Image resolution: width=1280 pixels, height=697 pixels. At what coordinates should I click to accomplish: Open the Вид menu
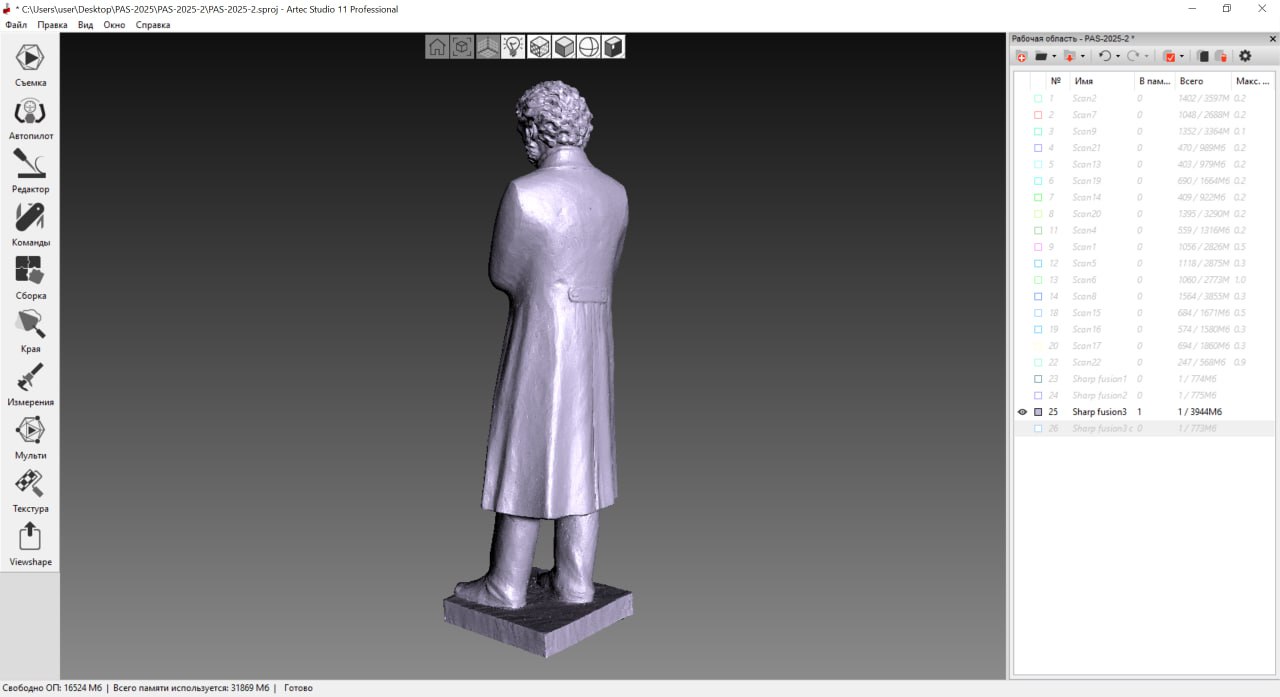[86, 25]
